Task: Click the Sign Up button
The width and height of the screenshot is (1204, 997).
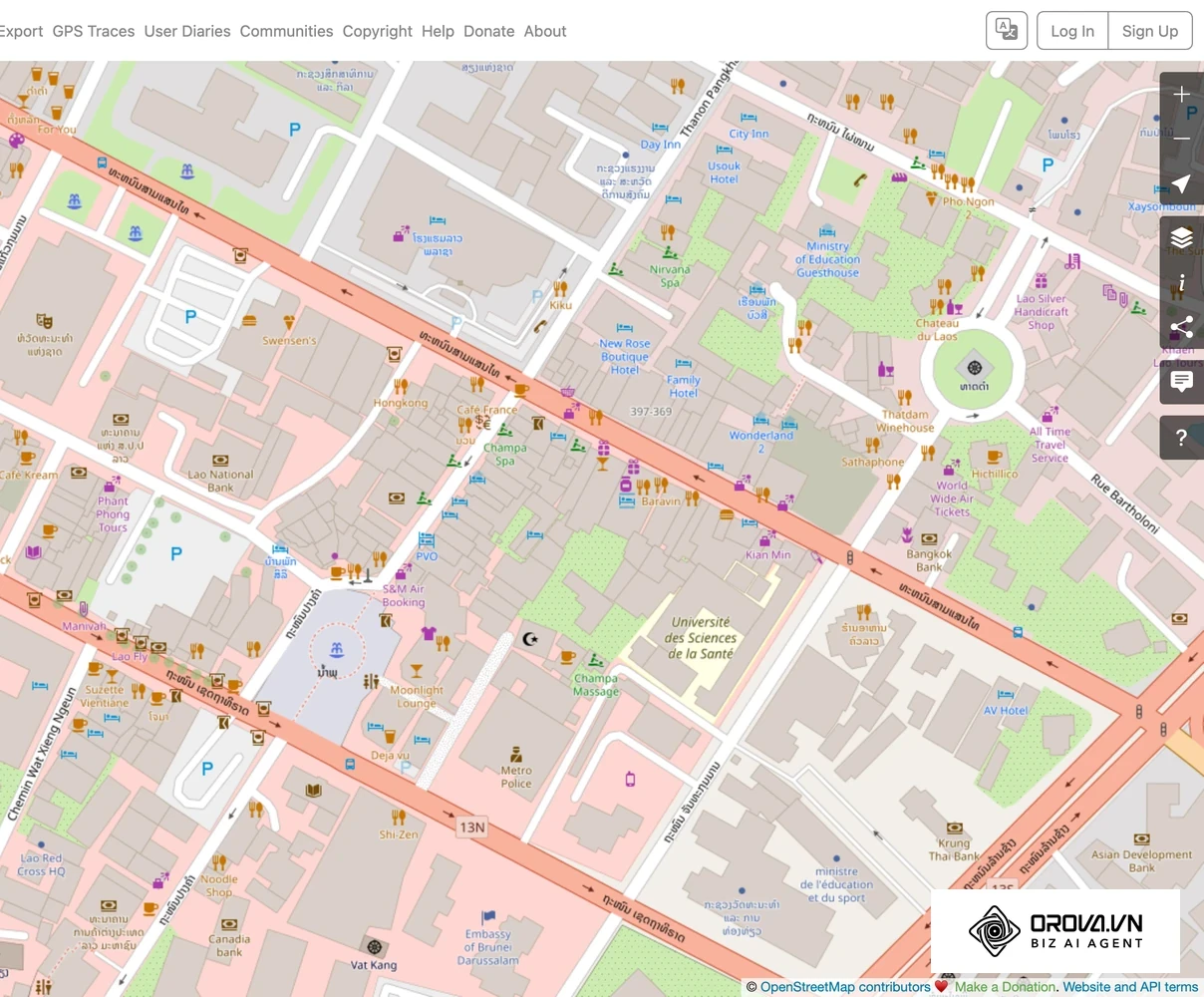Action: (x=1150, y=31)
